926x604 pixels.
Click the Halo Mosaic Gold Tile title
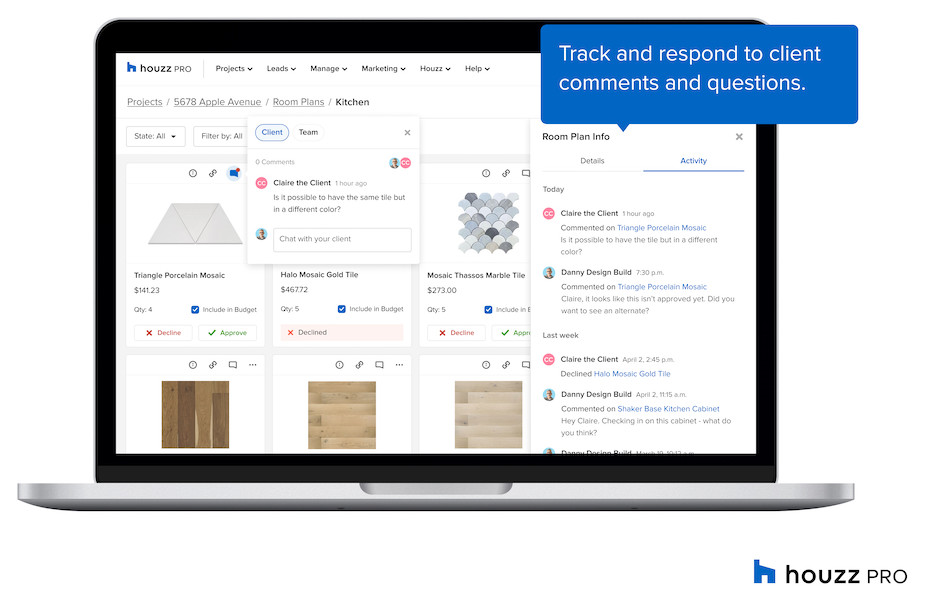[x=319, y=275]
